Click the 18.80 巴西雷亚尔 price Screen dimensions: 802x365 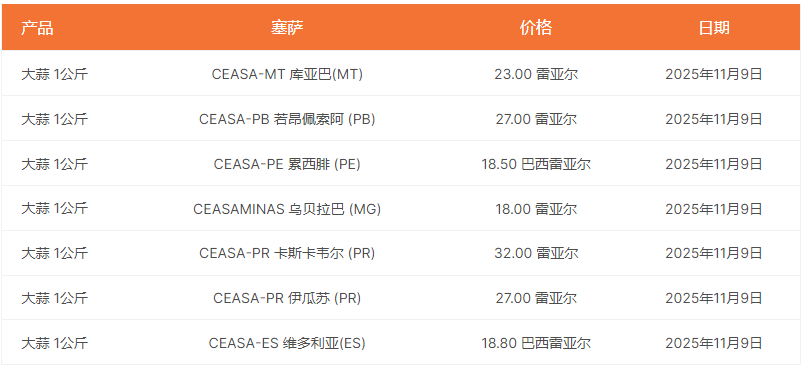[536, 343]
